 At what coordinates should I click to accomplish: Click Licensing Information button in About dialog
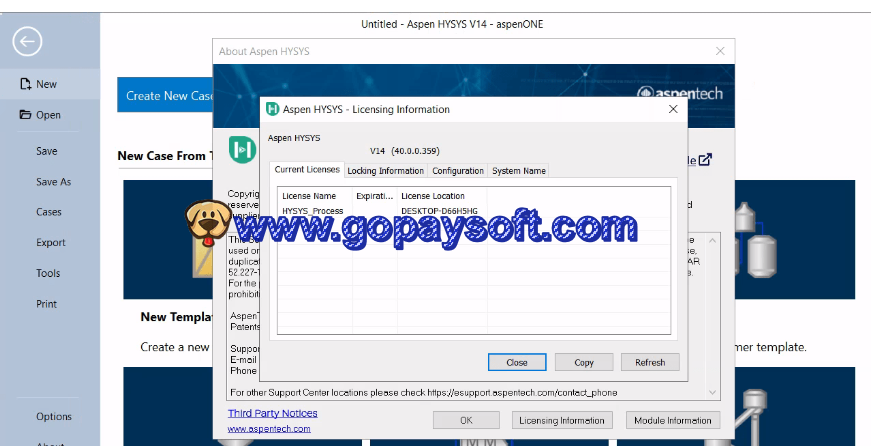coord(562,420)
